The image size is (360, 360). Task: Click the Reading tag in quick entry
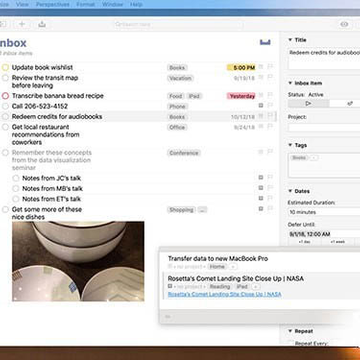coord(220,286)
